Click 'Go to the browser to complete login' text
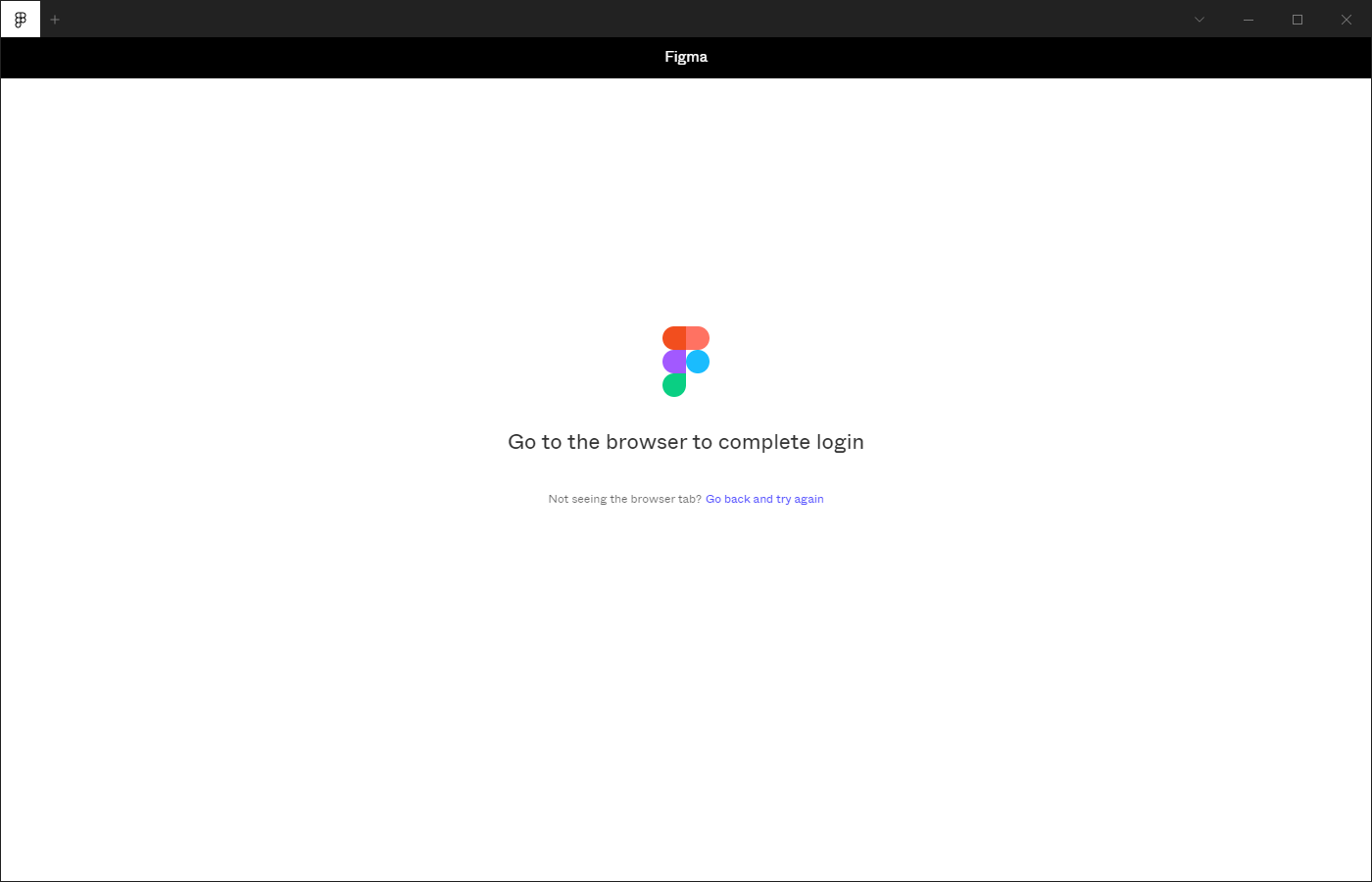The image size is (1372, 882). pyautogui.click(x=686, y=442)
